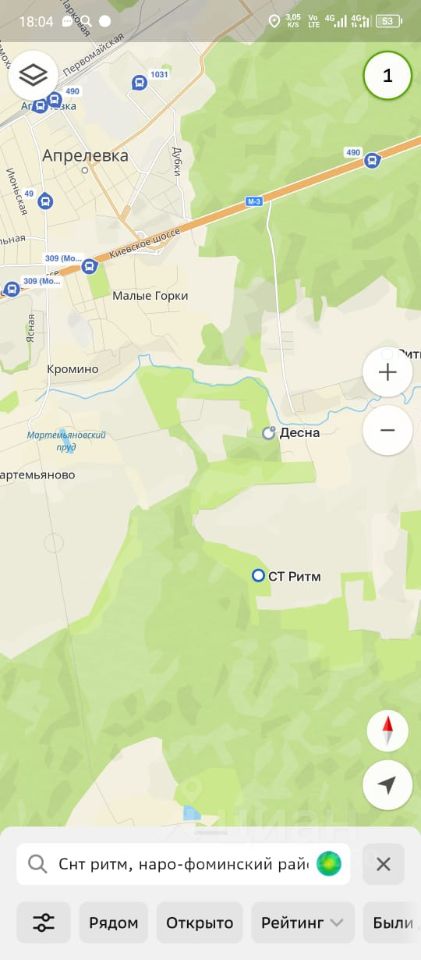This screenshot has height=960, width=421.
Task: Open the map layers button
Action: pos(33,76)
